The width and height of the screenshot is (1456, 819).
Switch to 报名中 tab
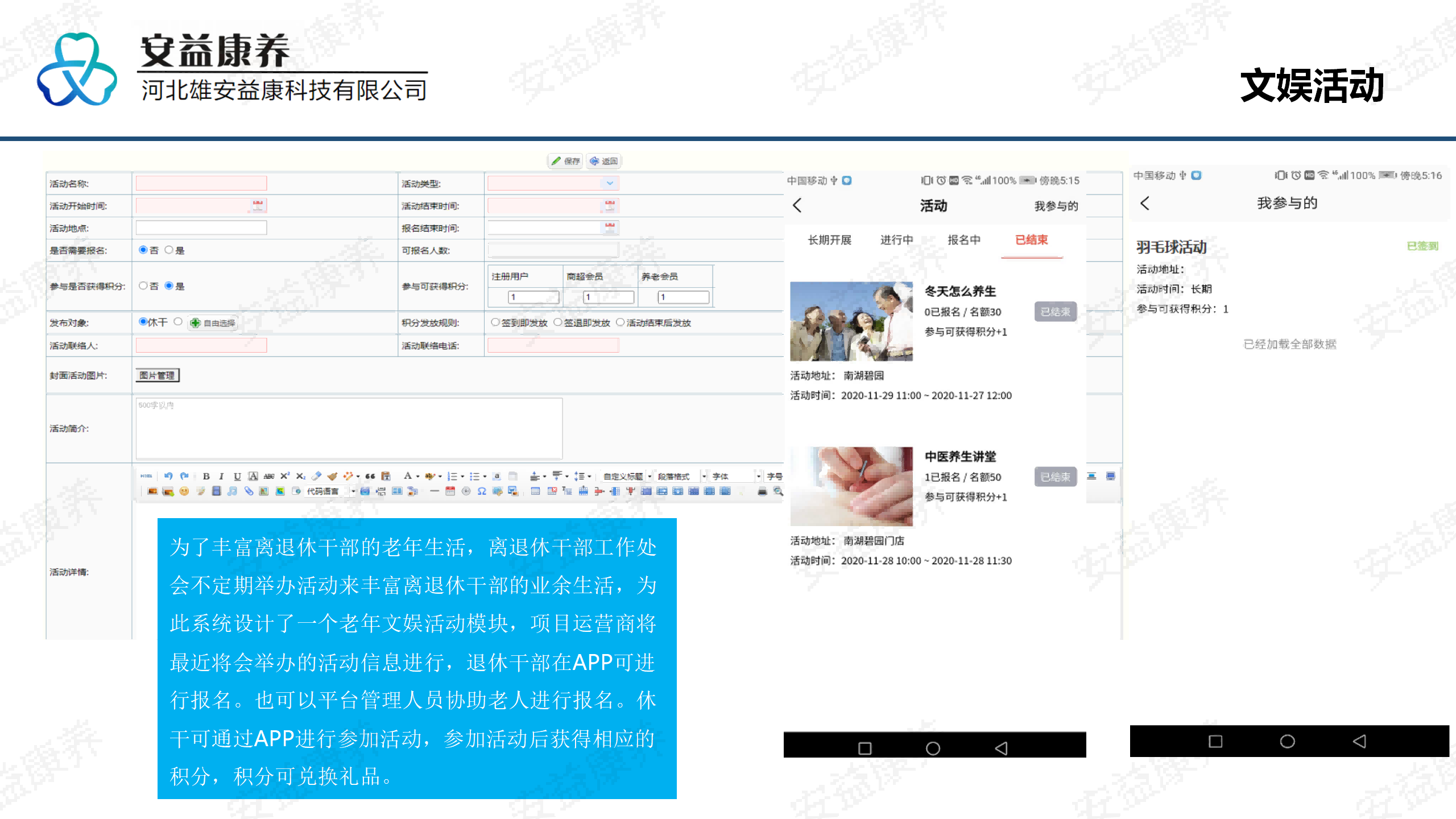click(x=964, y=240)
